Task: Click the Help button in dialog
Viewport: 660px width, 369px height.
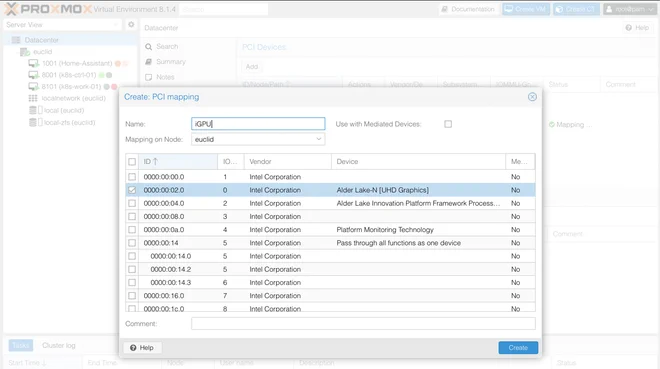Action: [x=142, y=348]
